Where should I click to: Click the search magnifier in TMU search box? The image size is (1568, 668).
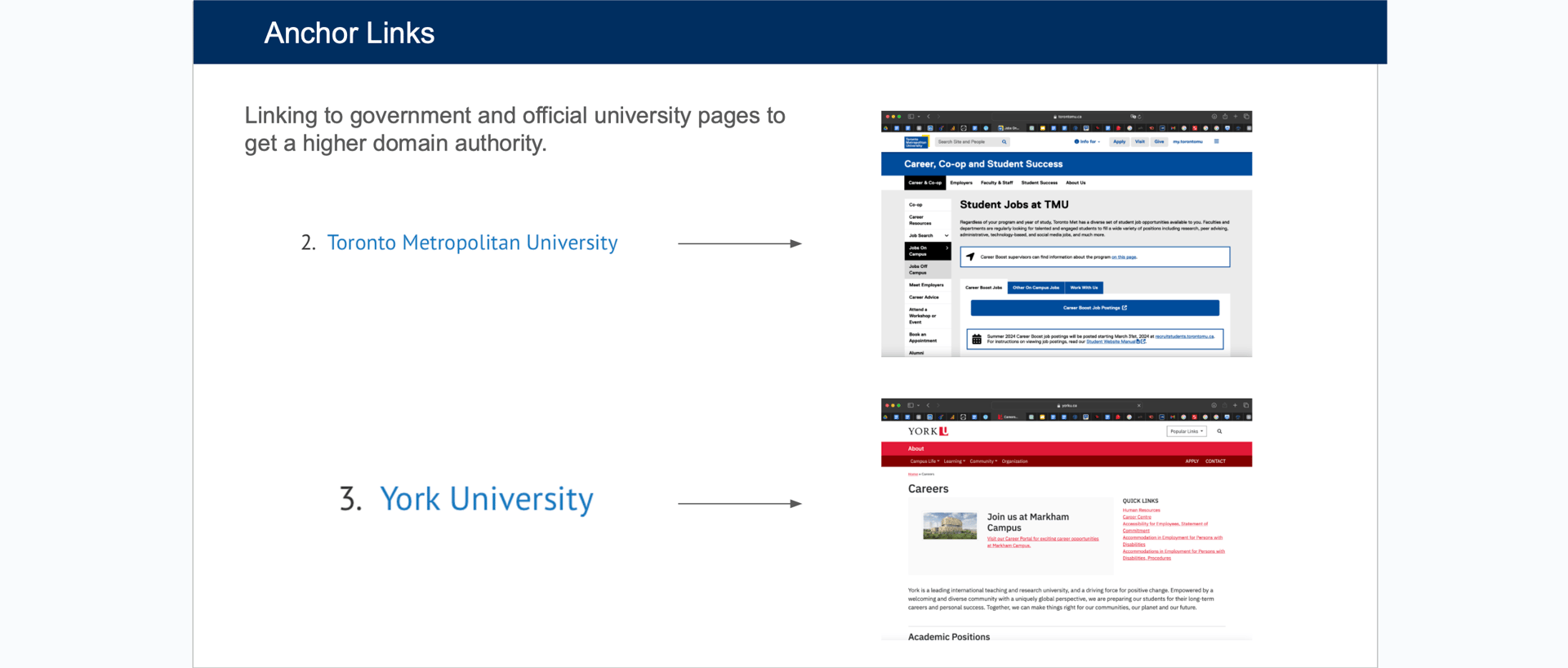click(x=1004, y=142)
